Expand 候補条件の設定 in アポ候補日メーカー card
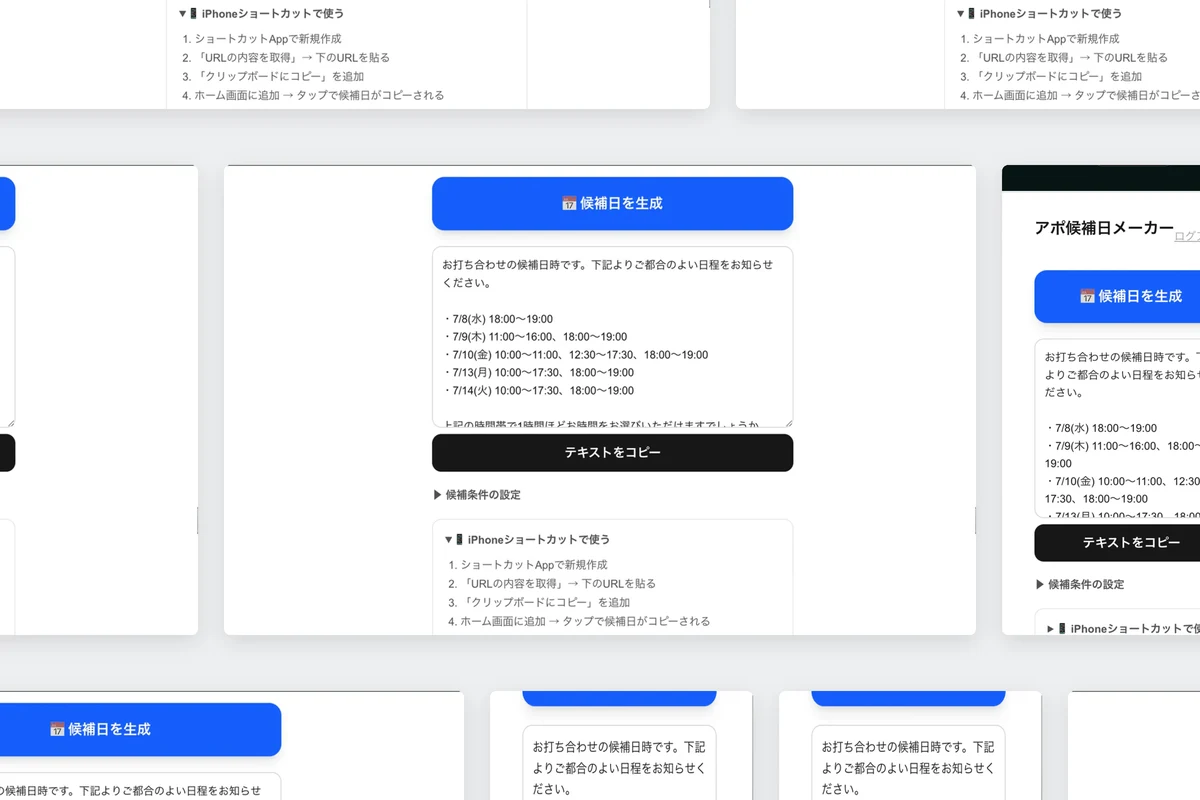This screenshot has width=1200, height=800. pos(1080,584)
